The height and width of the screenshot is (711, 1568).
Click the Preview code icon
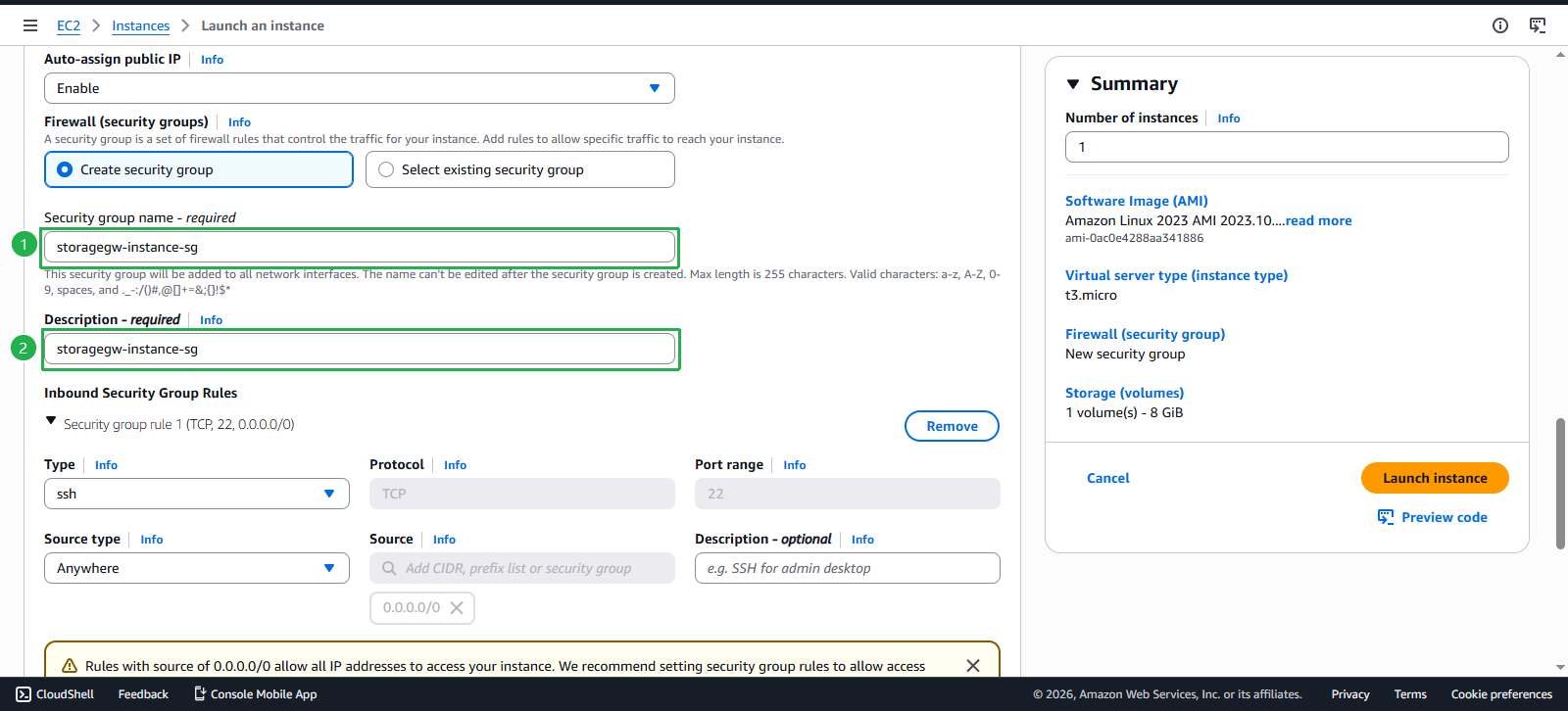(x=1386, y=517)
